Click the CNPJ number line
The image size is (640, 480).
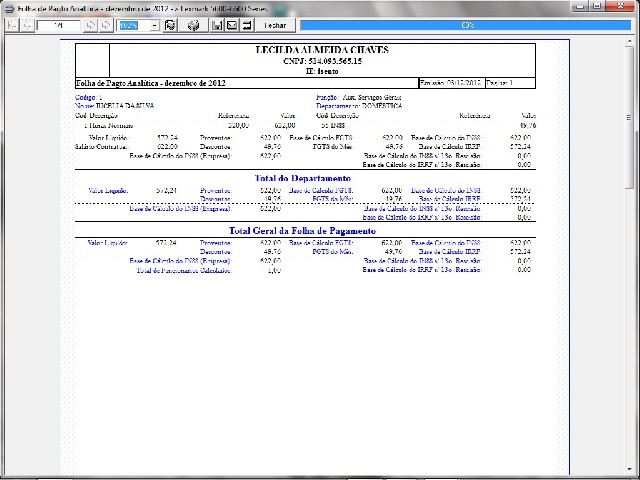(x=322, y=62)
